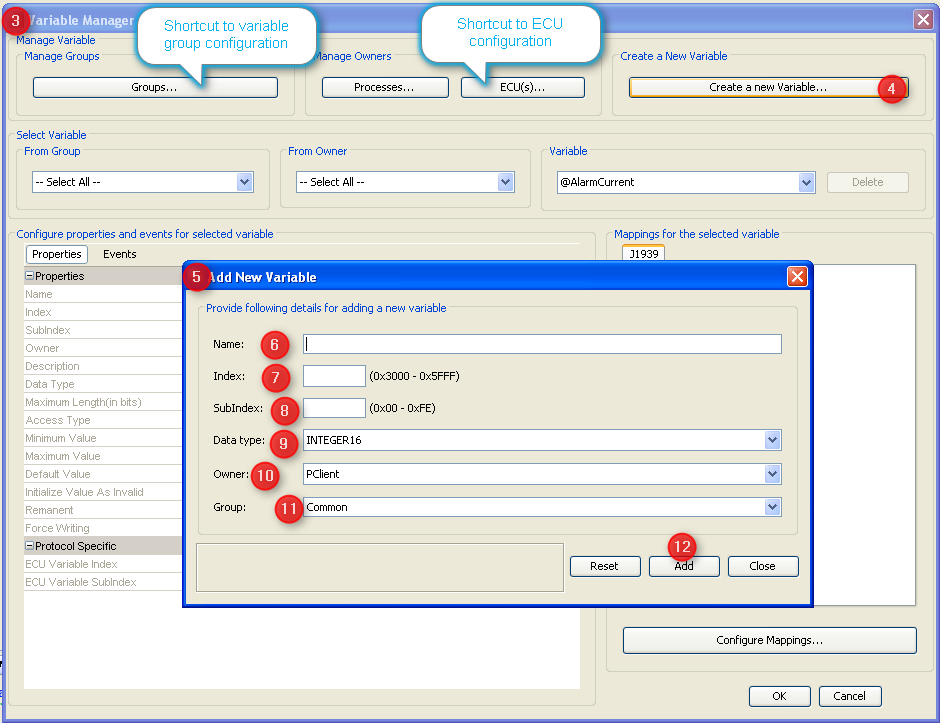
Task: Open the ECU(s) configuration shortcut
Action: (x=522, y=87)
